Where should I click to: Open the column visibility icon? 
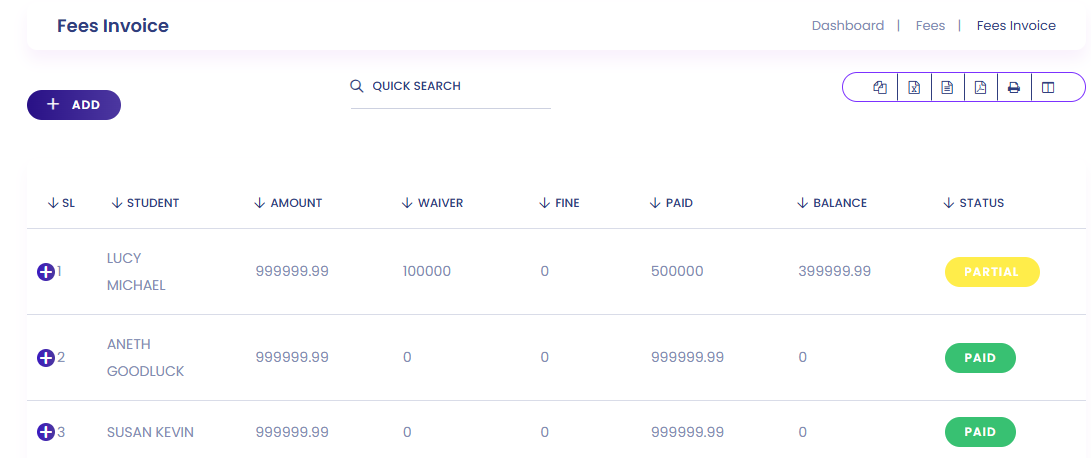[1048, 88]
